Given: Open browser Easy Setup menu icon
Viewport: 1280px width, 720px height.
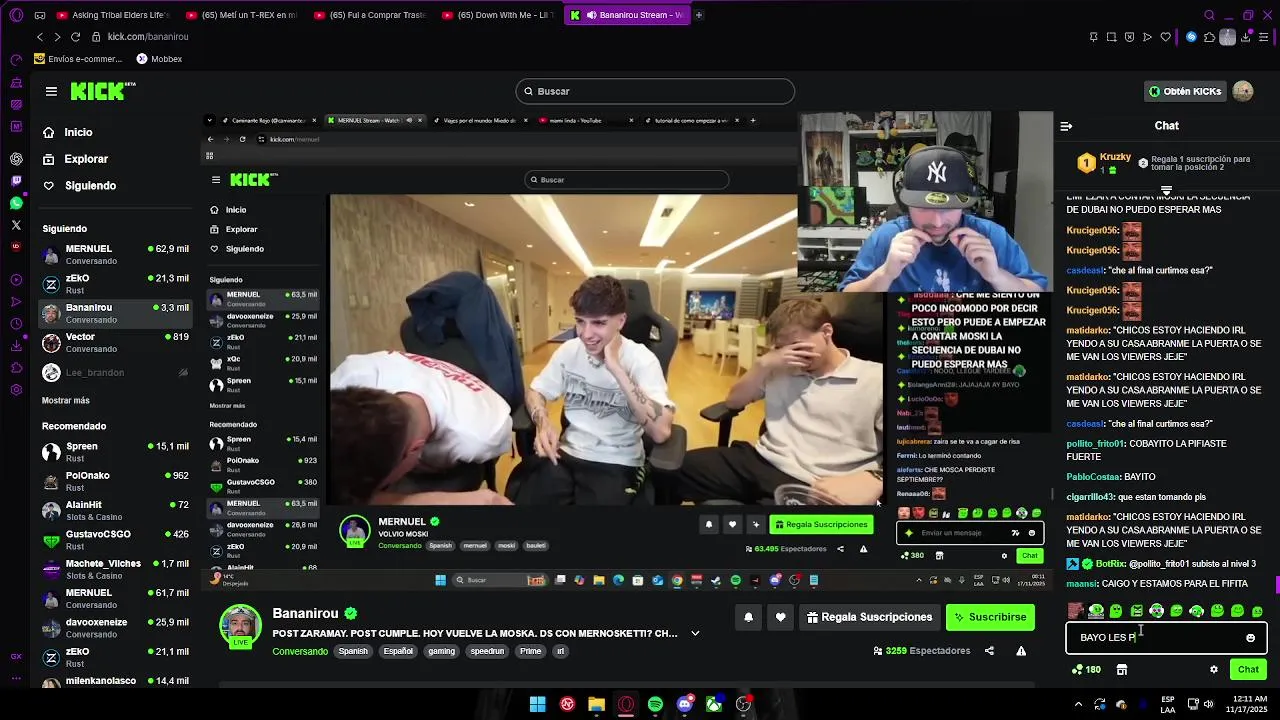Looking at the screenshot, I should [x=1265, y=37].
